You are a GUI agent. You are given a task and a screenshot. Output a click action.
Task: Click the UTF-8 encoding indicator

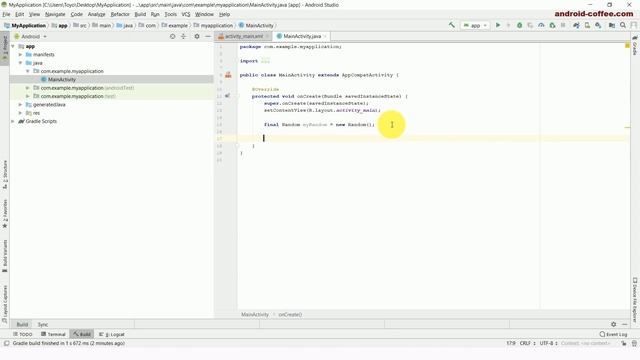549,343
